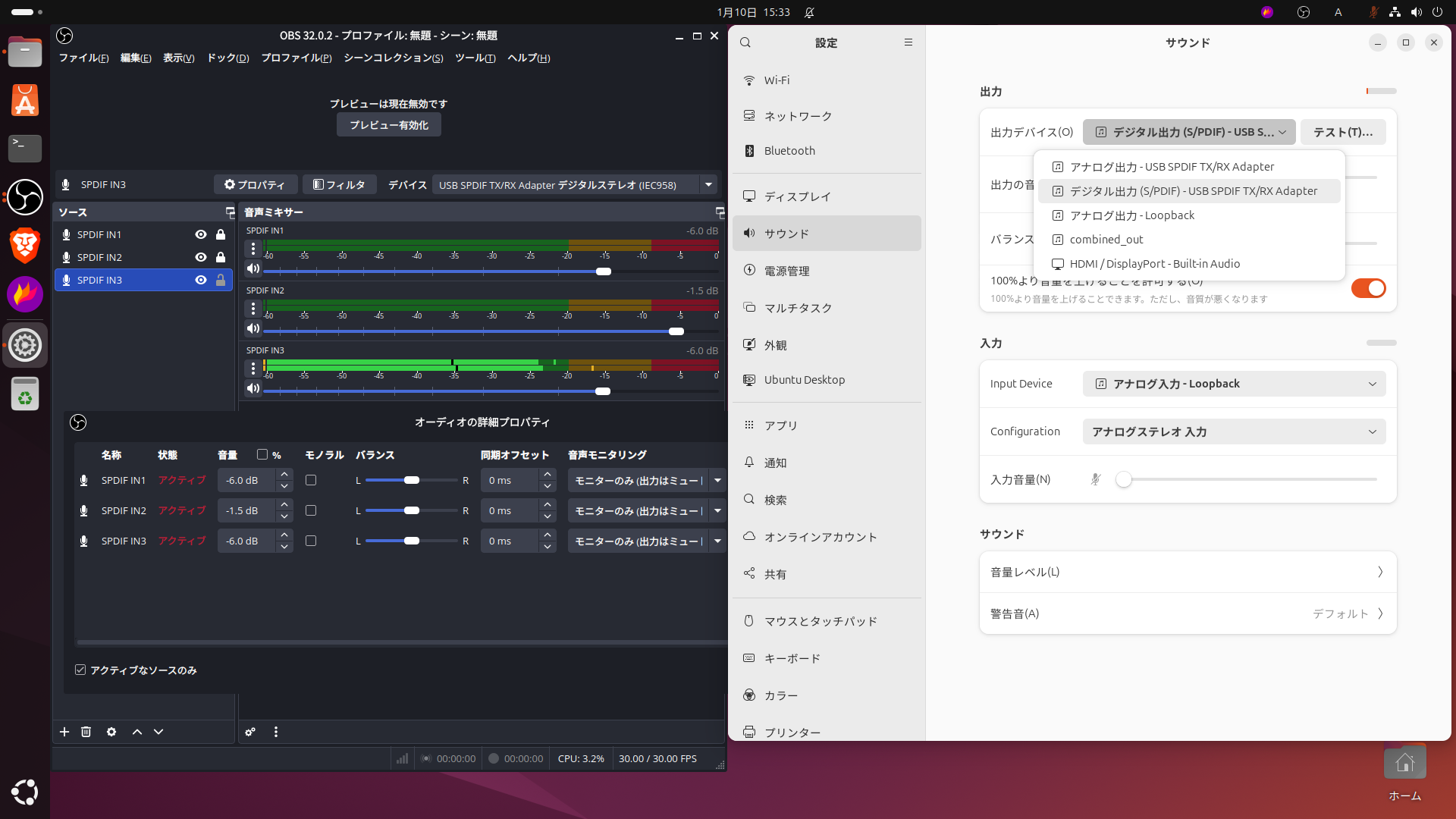
Task: Toggle lock on SPDIF IN3 source
Action: tap(221, 280)
